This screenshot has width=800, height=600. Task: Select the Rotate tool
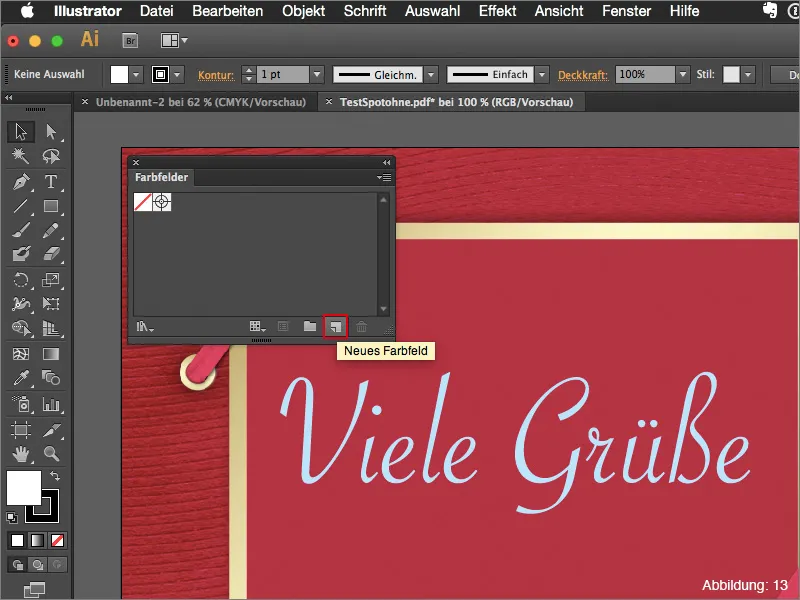coord(21,280)
